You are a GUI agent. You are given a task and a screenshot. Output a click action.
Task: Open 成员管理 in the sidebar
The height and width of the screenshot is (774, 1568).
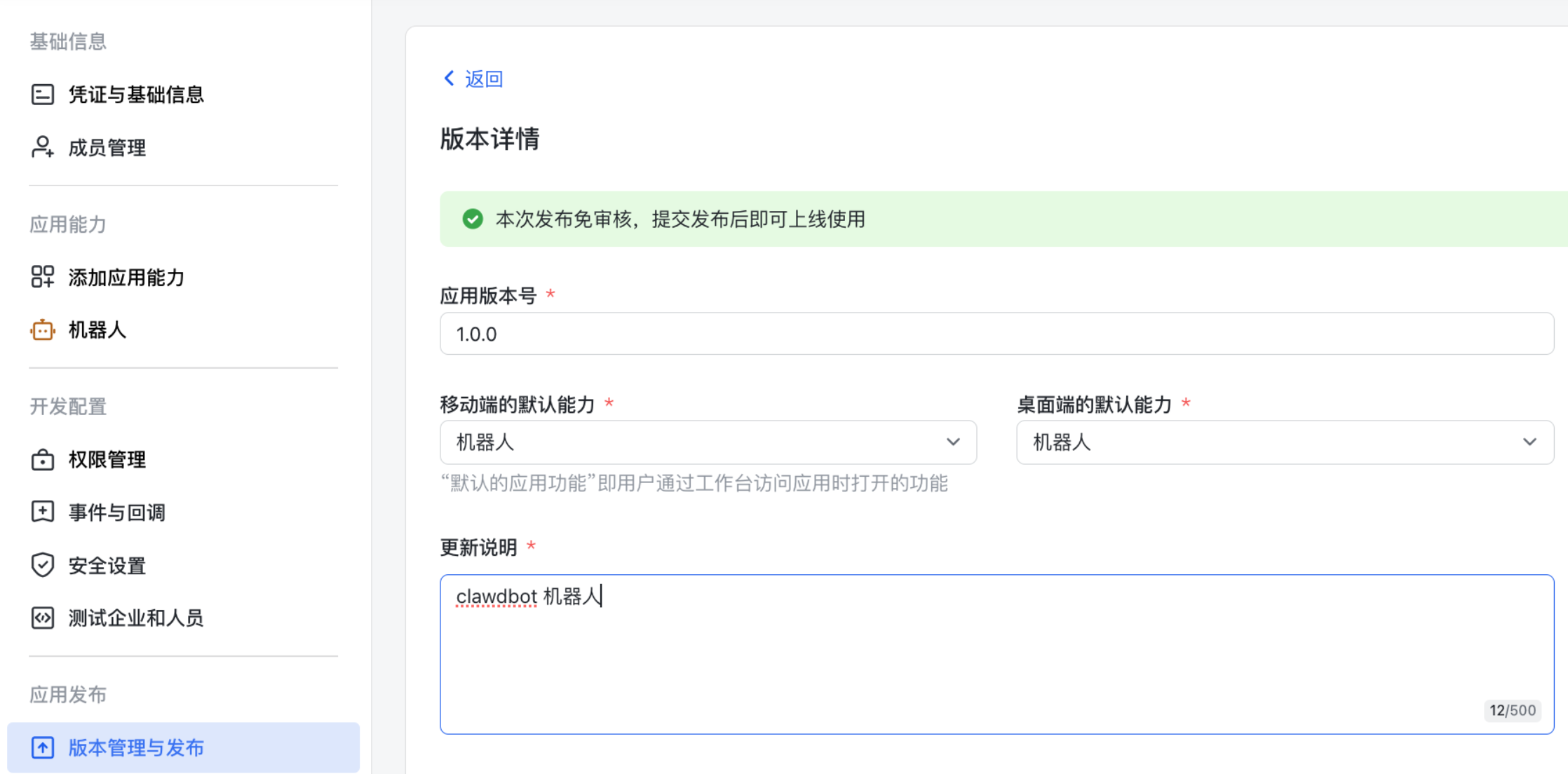tap(107, 147)
